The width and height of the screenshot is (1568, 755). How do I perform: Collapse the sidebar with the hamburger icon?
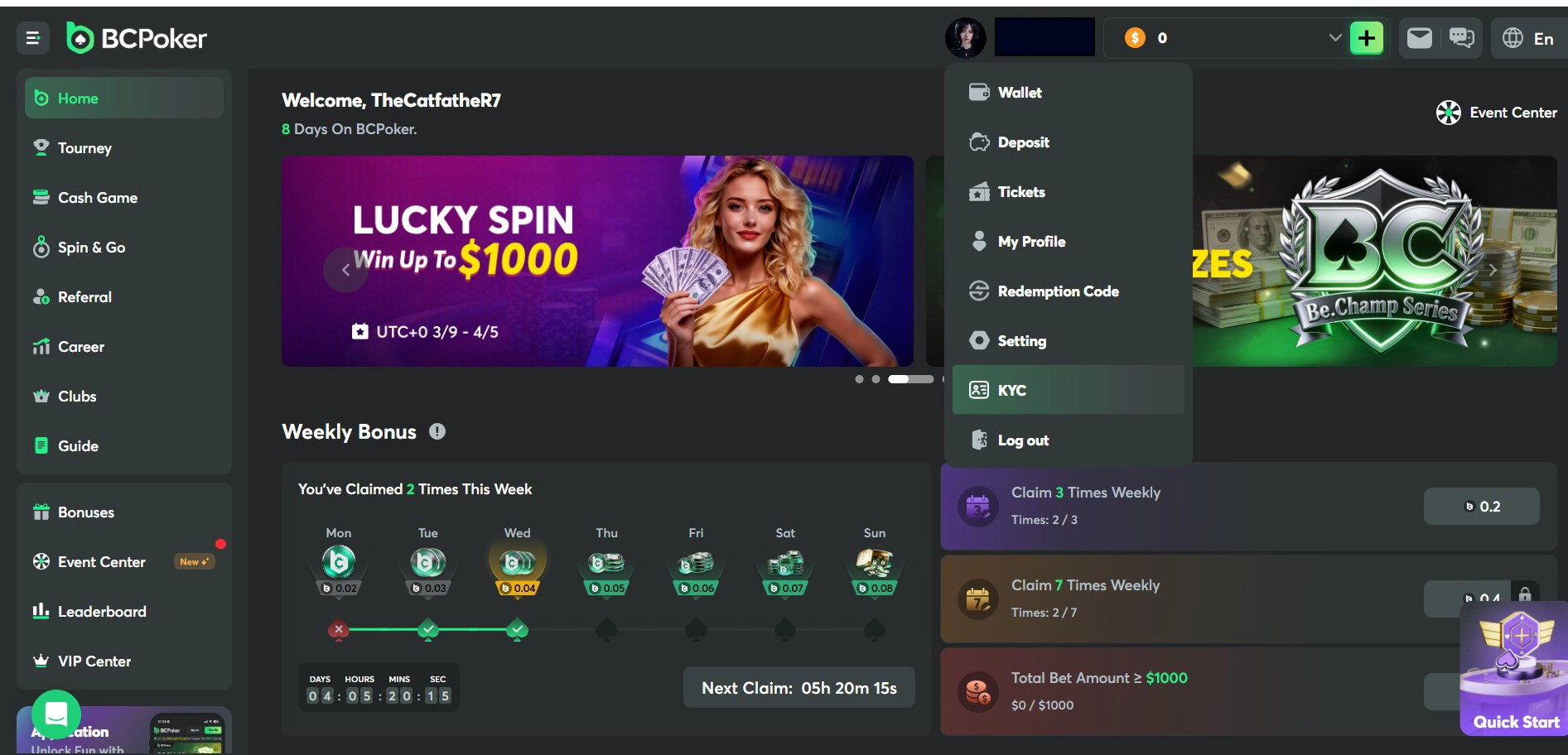click(33, 38)
